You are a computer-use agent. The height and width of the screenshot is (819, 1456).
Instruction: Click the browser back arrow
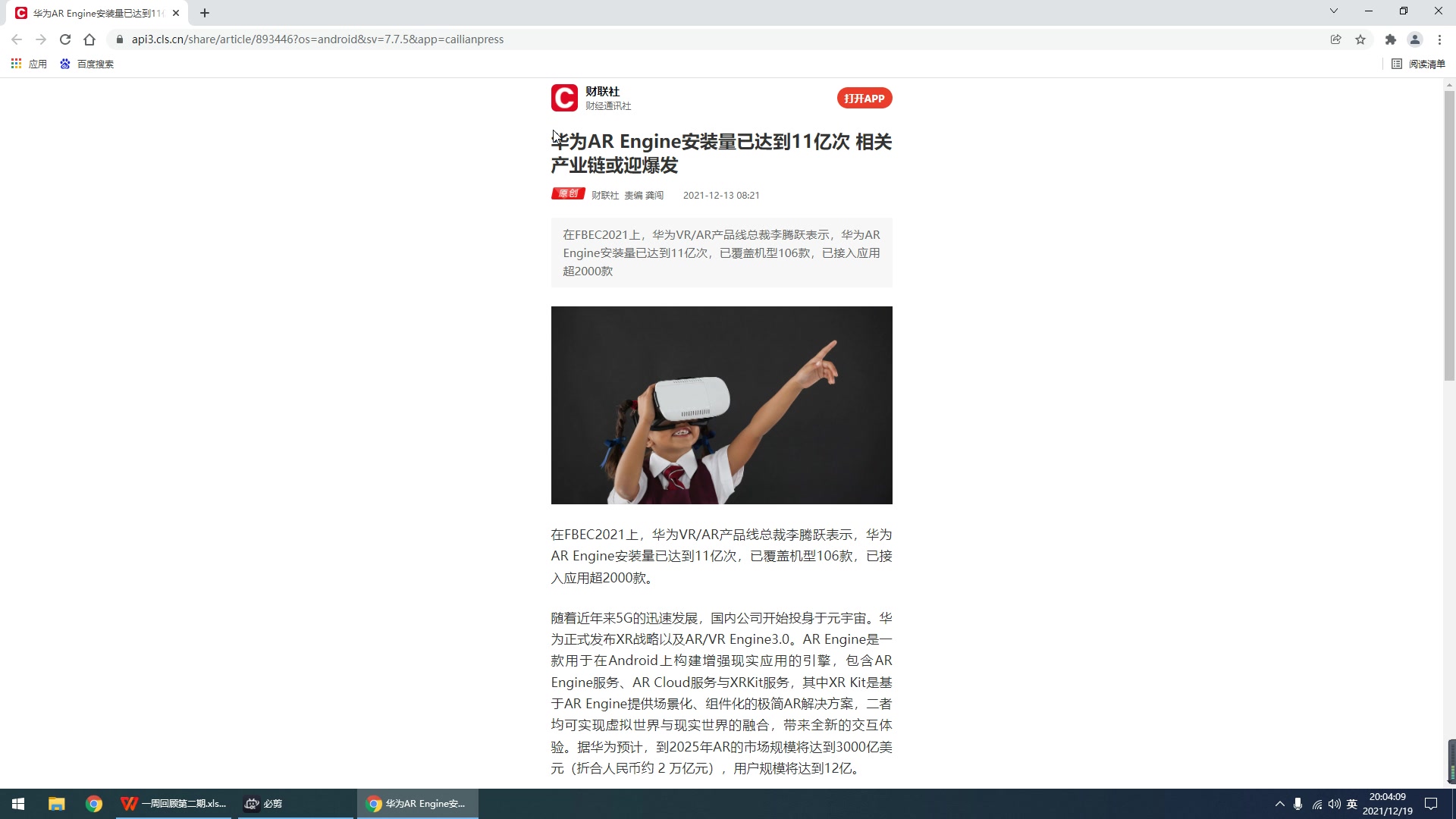17,39
